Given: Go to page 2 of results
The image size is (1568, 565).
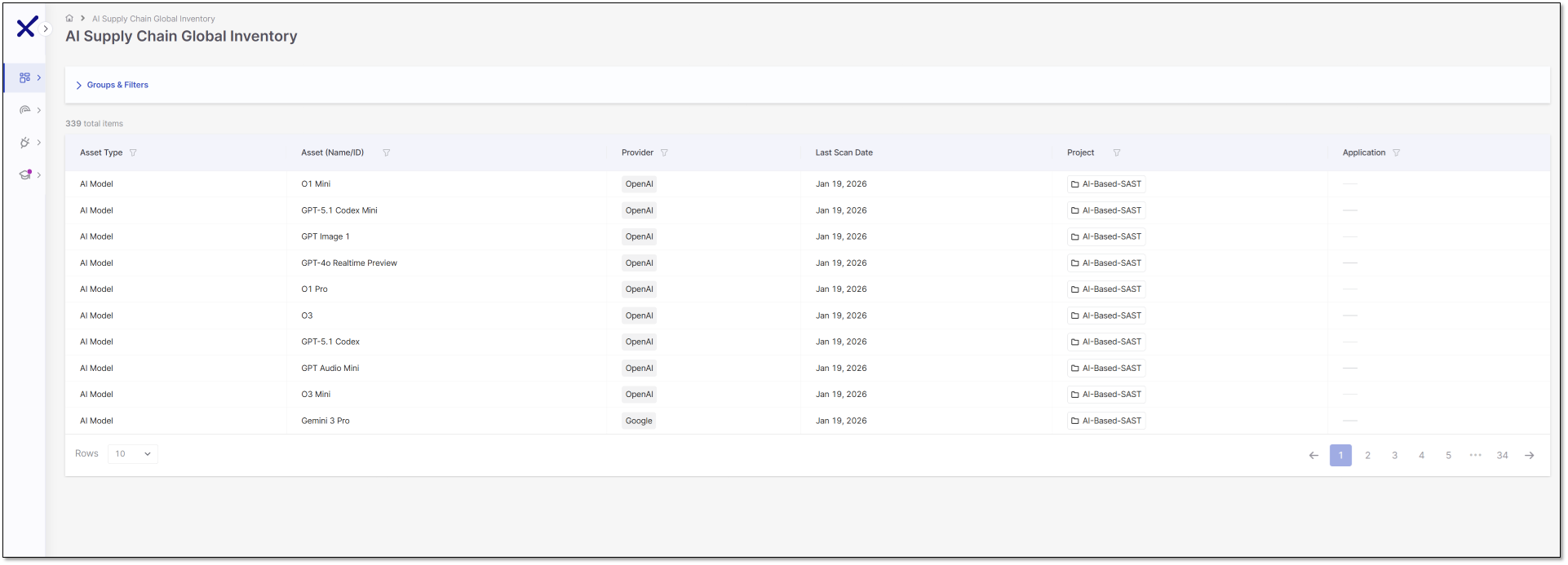Looking at the screenshot, I should point(1367,455).
